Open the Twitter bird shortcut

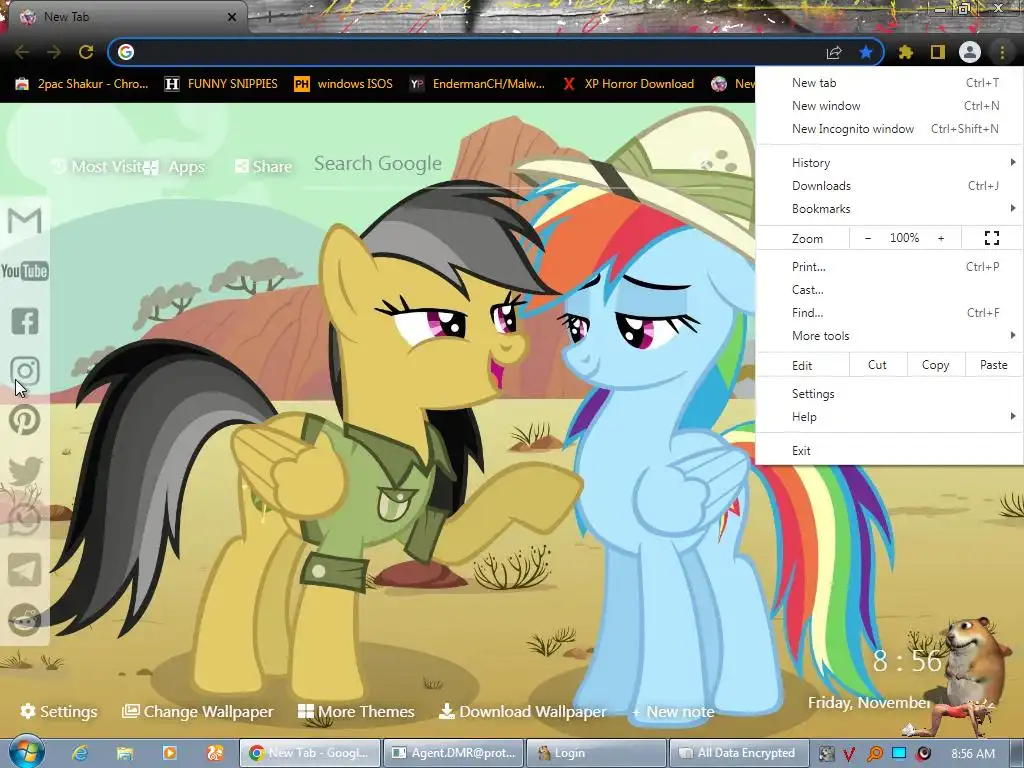point(25,470)
